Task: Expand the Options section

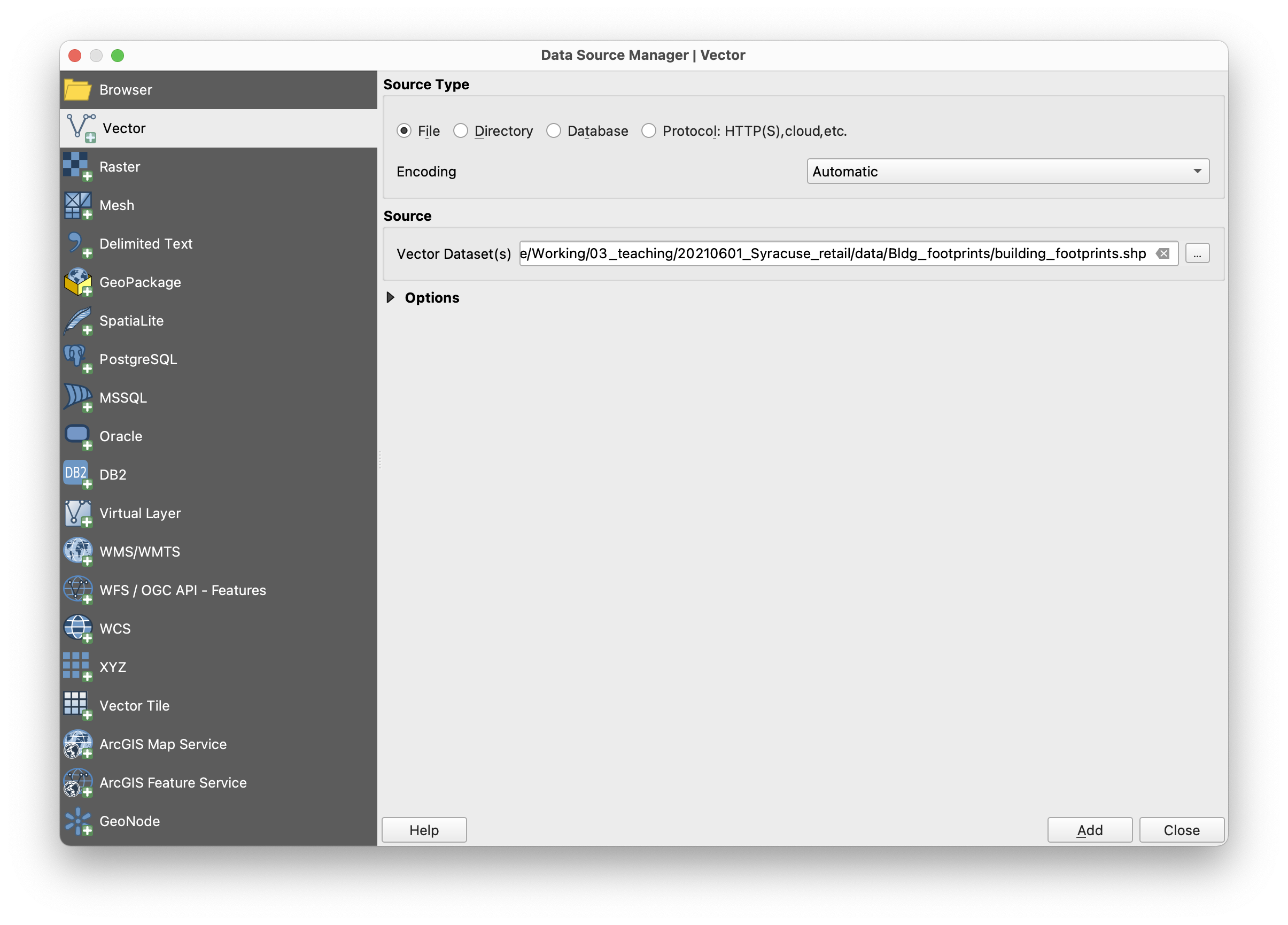Action: [x=391, y=298]
